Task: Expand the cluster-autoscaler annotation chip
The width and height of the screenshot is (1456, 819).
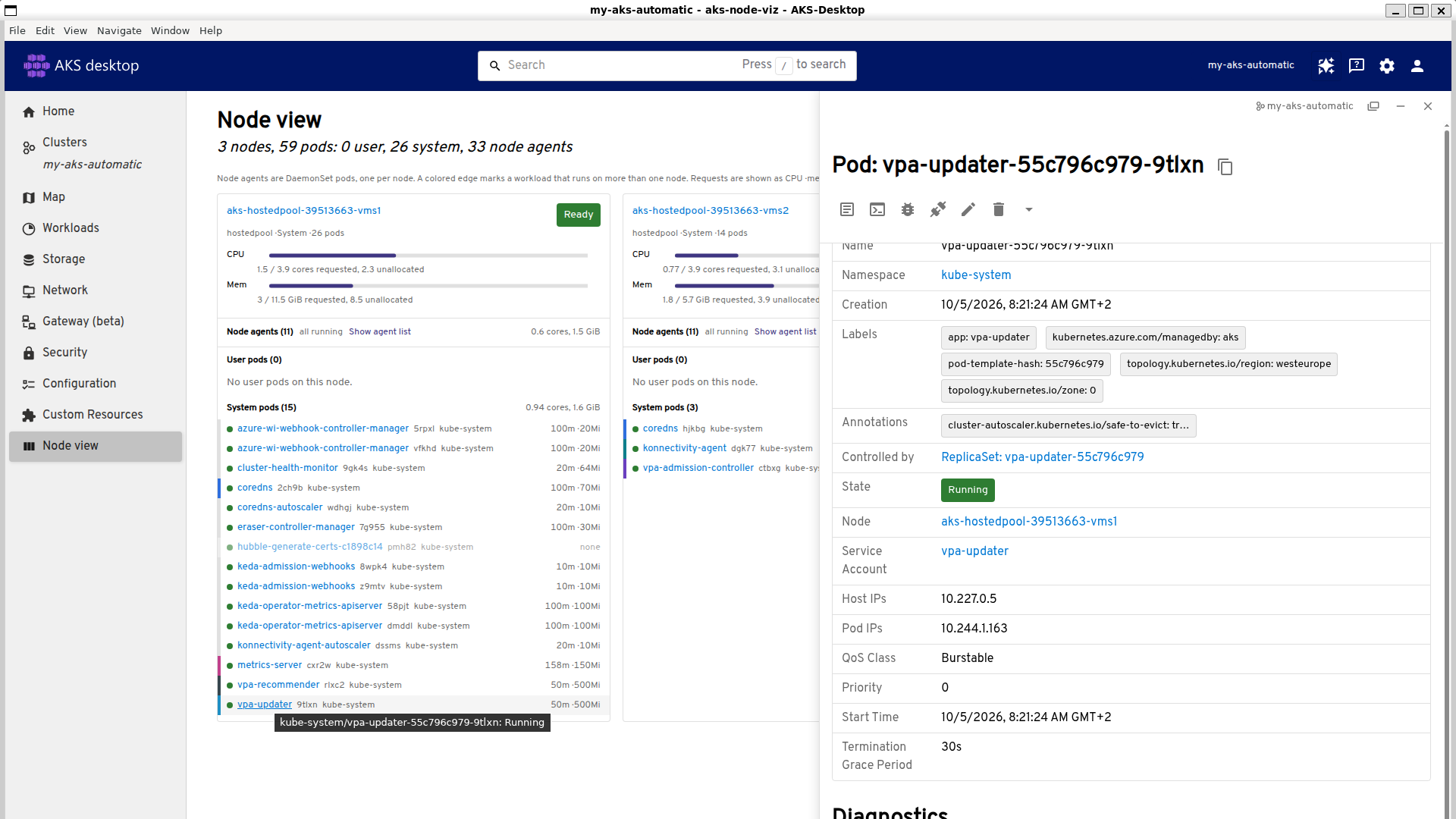Action: (1068, 425)
